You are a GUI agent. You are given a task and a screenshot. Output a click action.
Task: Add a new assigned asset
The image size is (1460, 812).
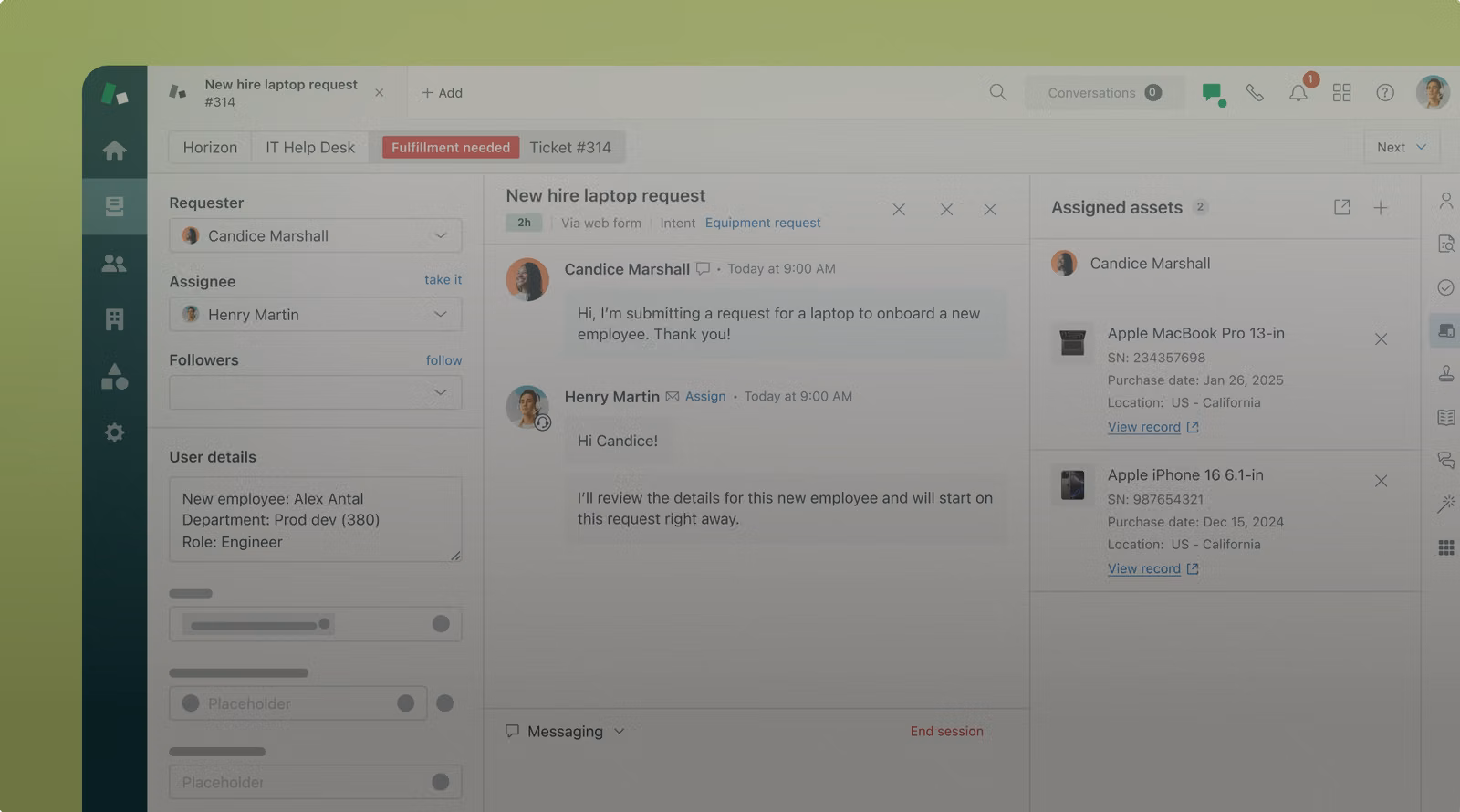[x=1380, y=208]
